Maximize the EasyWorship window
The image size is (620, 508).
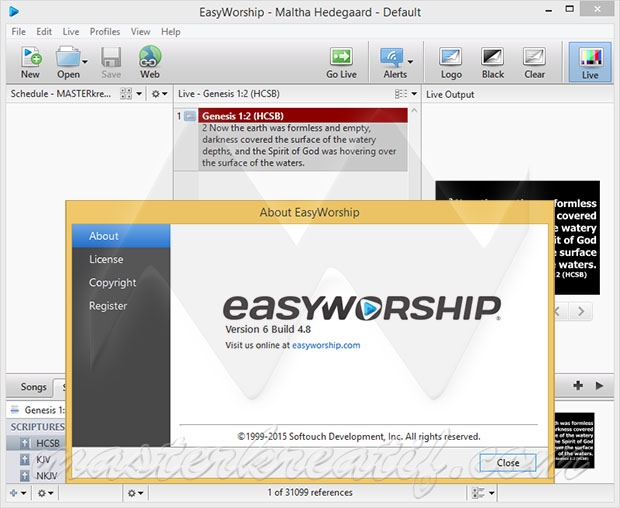click(x=569, y=9)
